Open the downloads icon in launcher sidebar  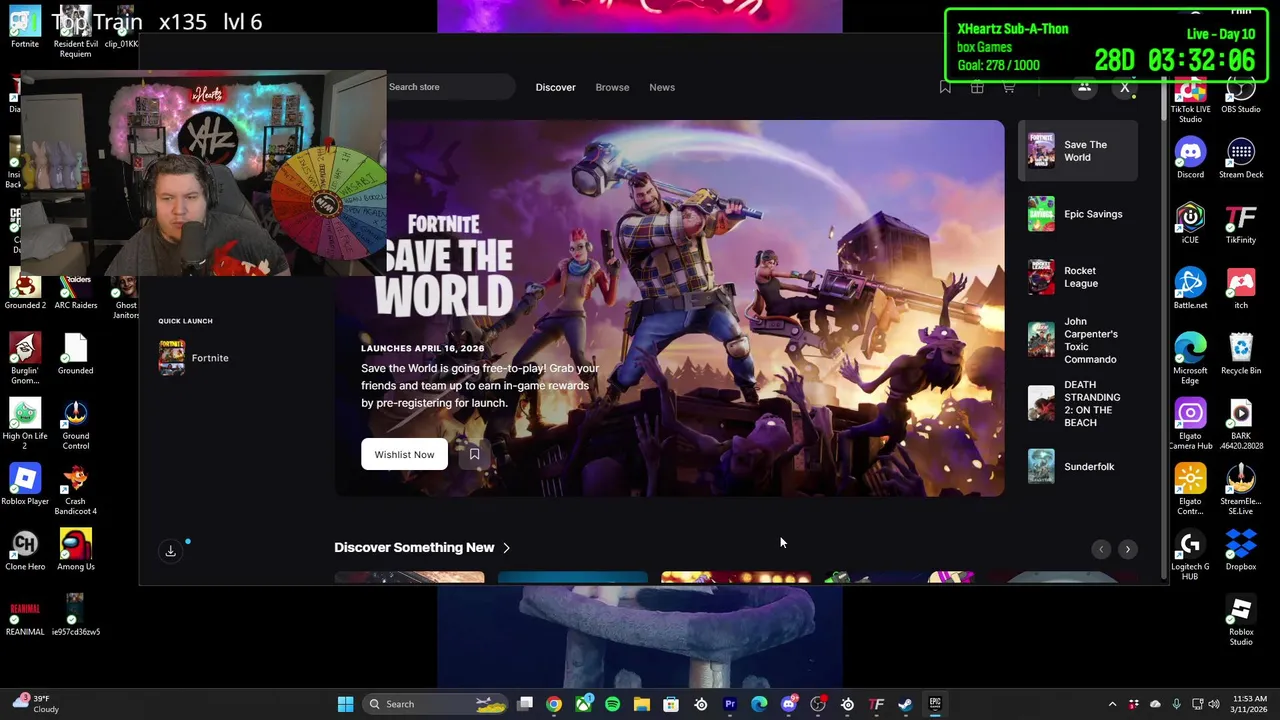(171, 551)
